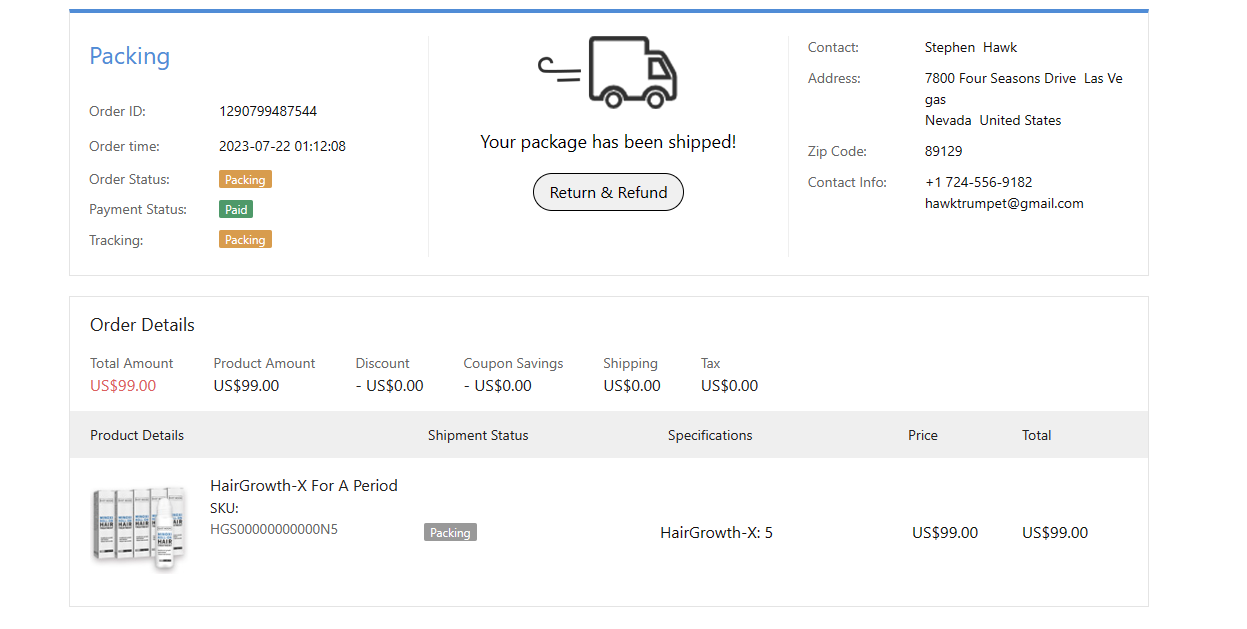This screenshot has width=1247, height=629.
Task: Click the contact name Stephen Hawk
Action: [x=971, y=47]
